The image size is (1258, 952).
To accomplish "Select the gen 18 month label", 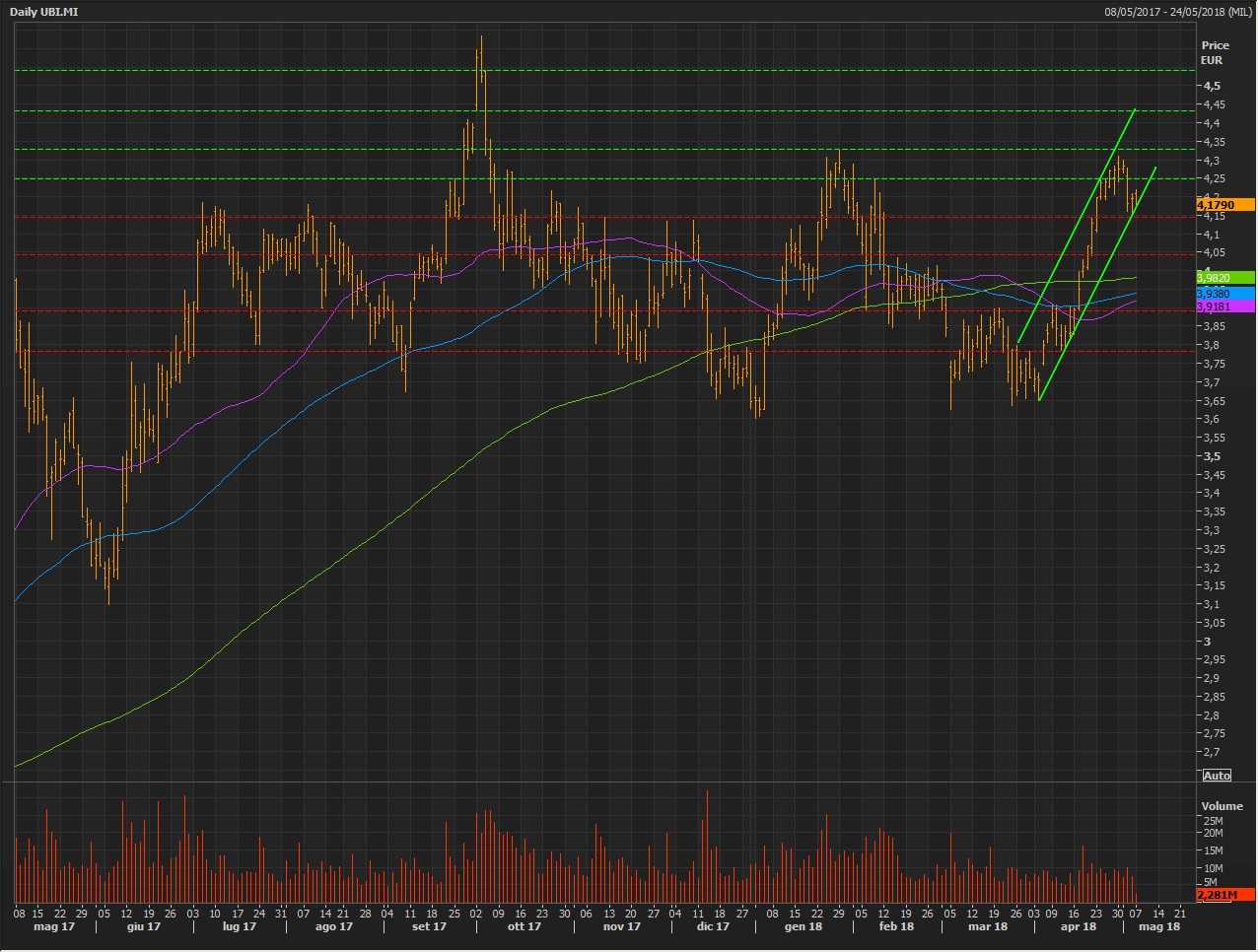I will pyautogui.click(x=804, y=927).
